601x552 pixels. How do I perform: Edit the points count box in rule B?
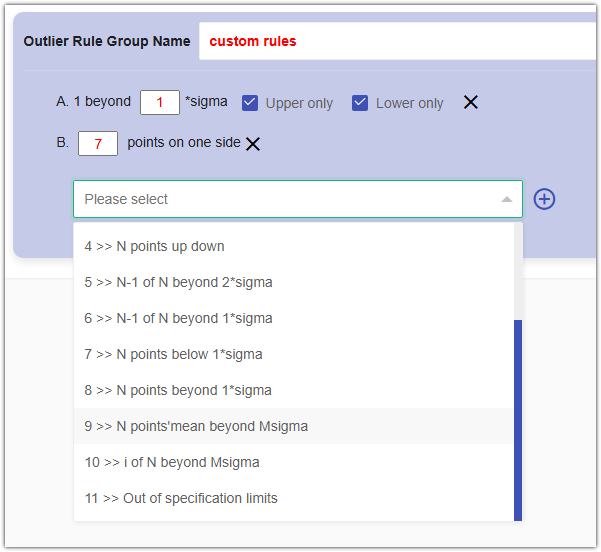point(98,144)
